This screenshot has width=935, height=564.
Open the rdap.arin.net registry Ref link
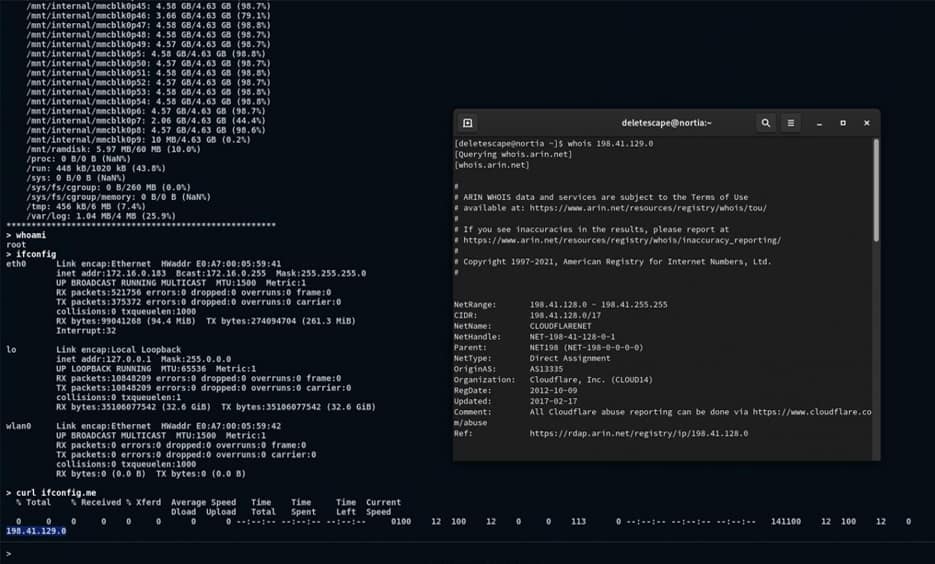tap(638, 433)
